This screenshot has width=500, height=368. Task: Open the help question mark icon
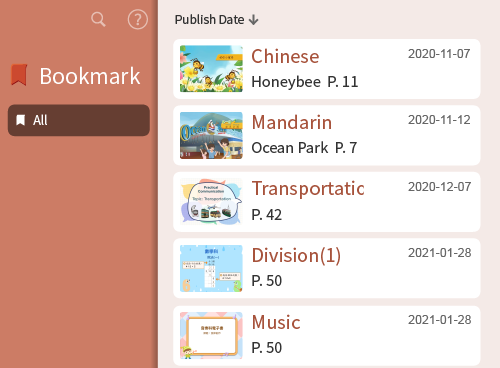(138, 19)
